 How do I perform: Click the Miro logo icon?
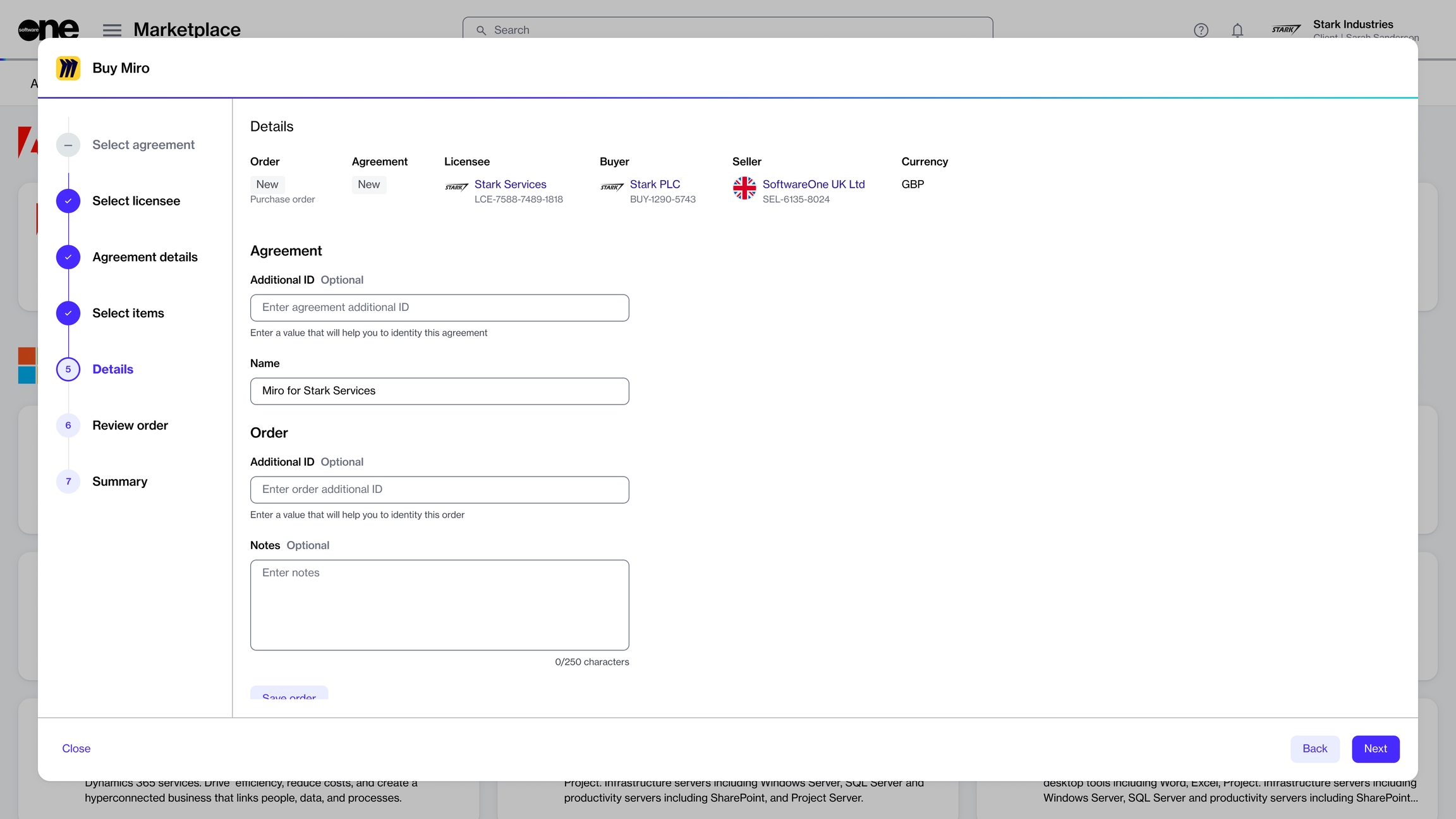(x=68, y=68)
